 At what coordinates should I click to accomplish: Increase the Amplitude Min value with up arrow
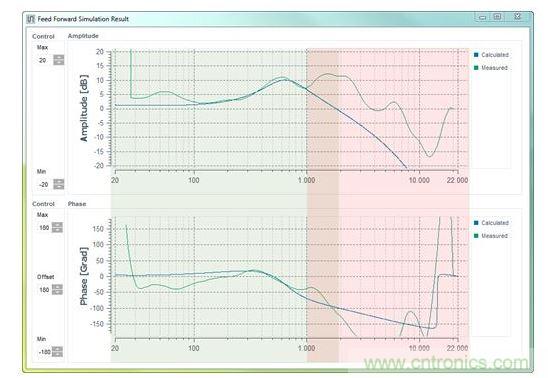(x=59, y=182)
